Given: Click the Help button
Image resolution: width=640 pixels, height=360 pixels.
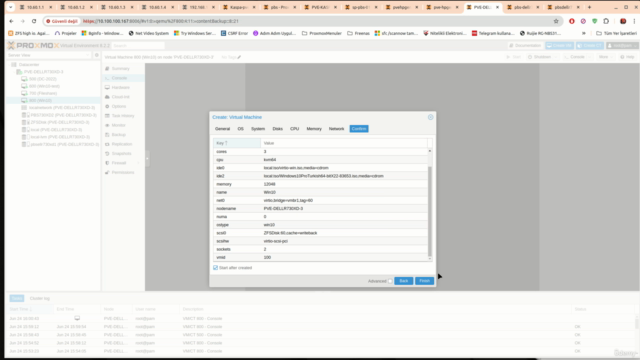Looking at the screenshot, I should click(627, 57).
